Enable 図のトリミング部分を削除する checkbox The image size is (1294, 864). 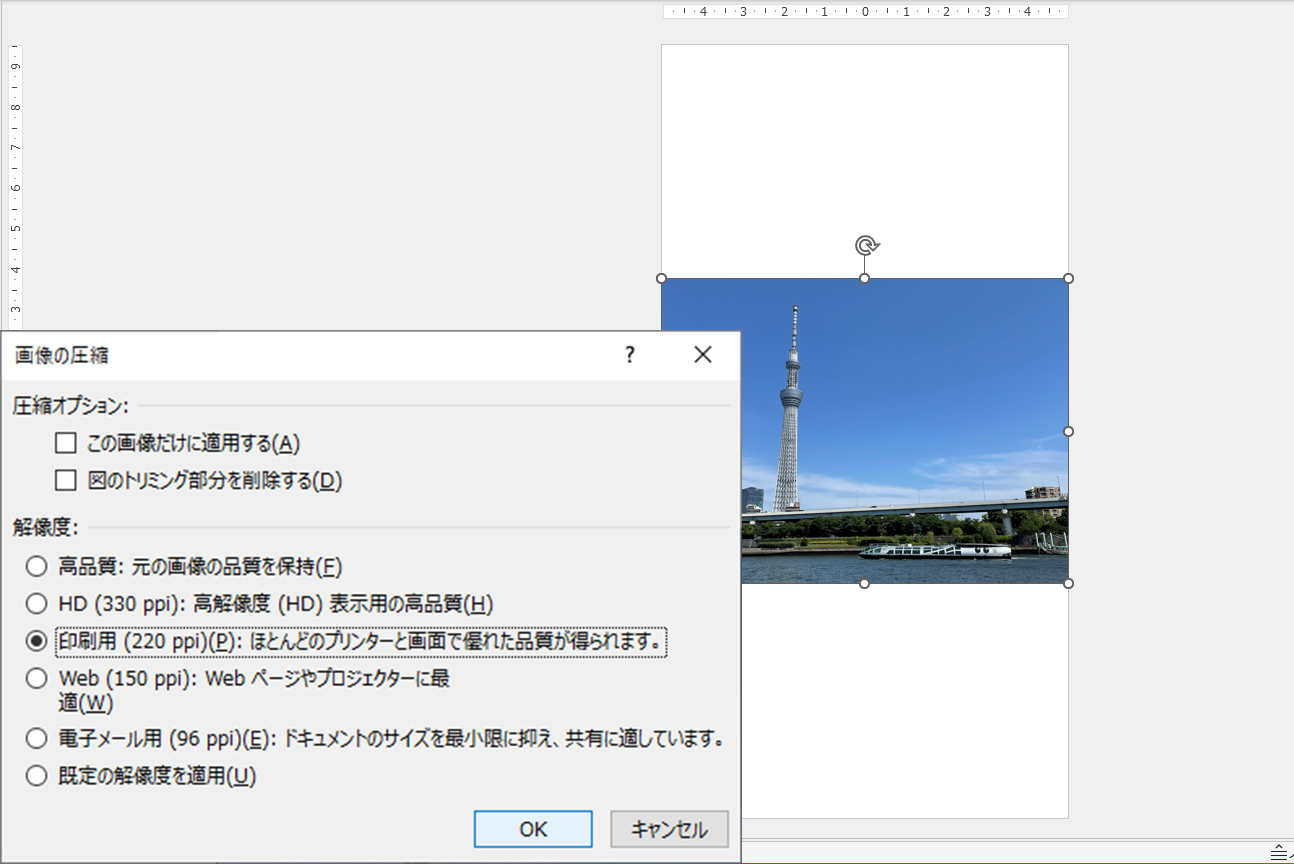65,480
